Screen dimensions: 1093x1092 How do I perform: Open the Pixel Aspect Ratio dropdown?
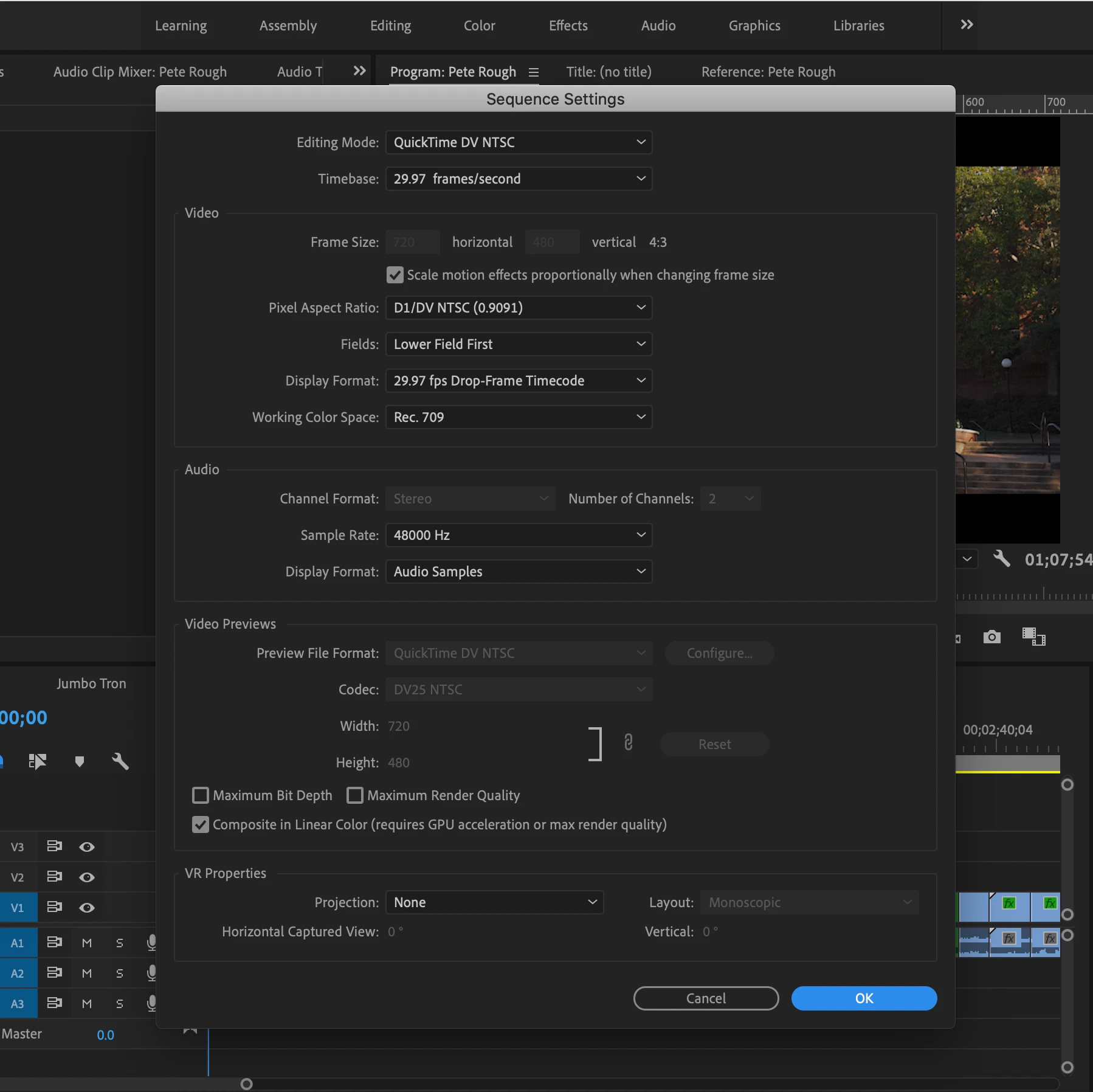click(519, 308)
